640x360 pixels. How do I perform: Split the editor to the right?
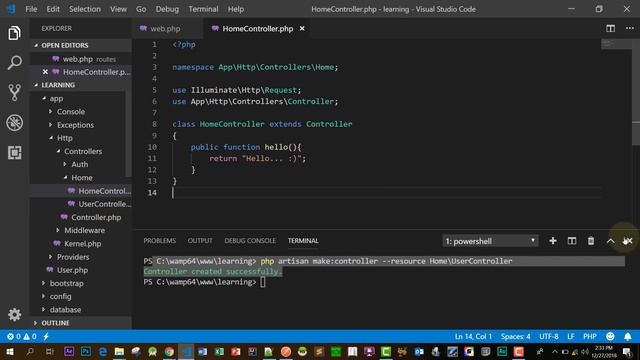pos(610,28)
